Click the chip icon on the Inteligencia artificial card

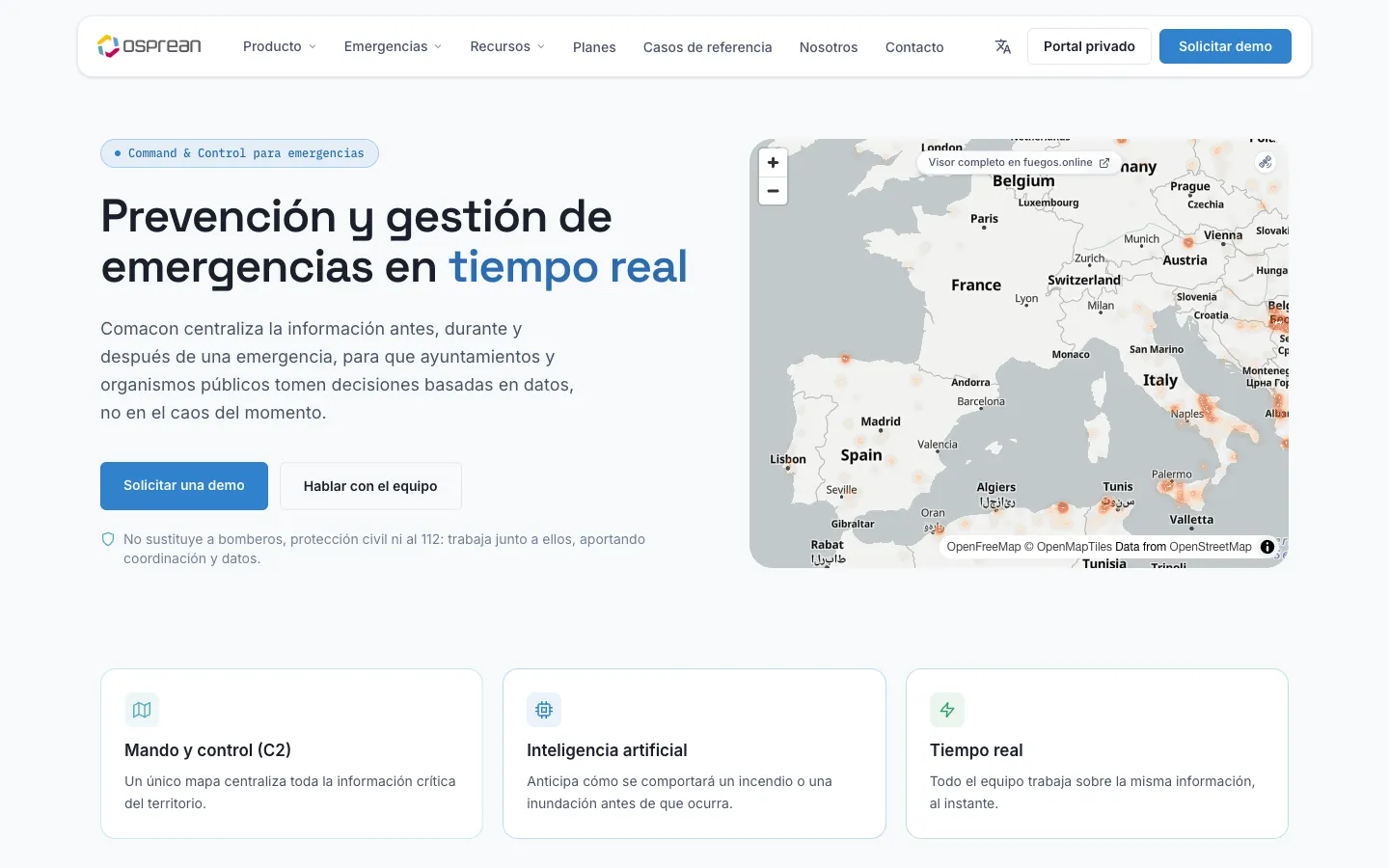pos(544,710)
